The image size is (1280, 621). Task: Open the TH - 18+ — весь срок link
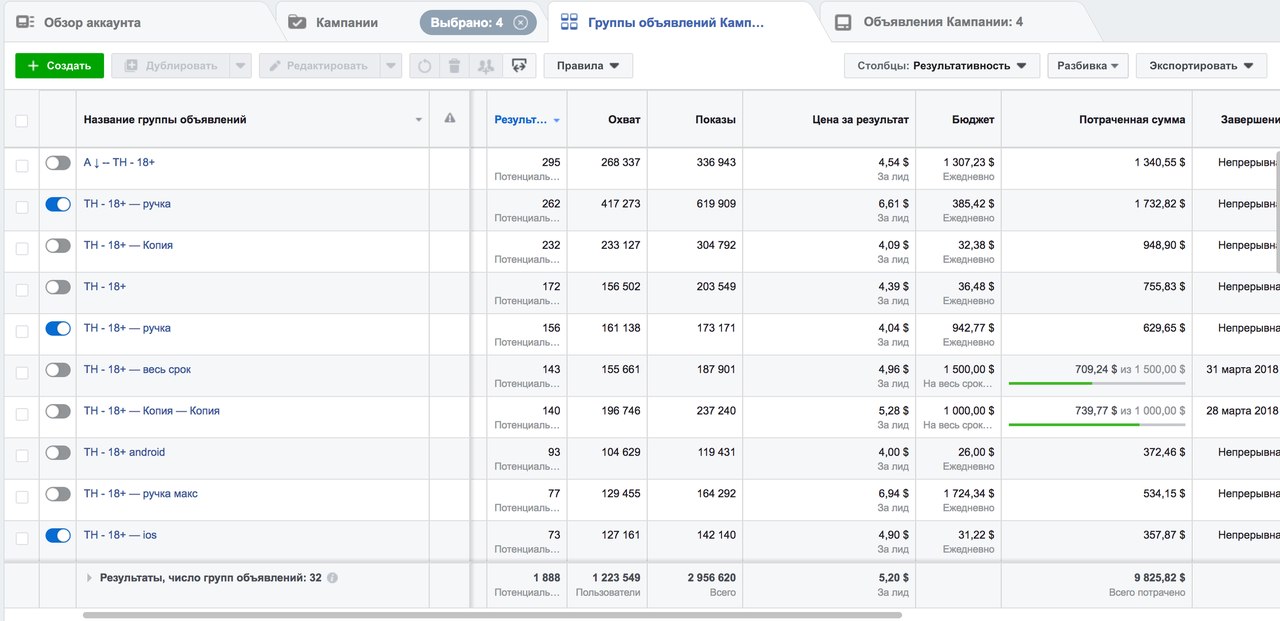pos(137,370)
